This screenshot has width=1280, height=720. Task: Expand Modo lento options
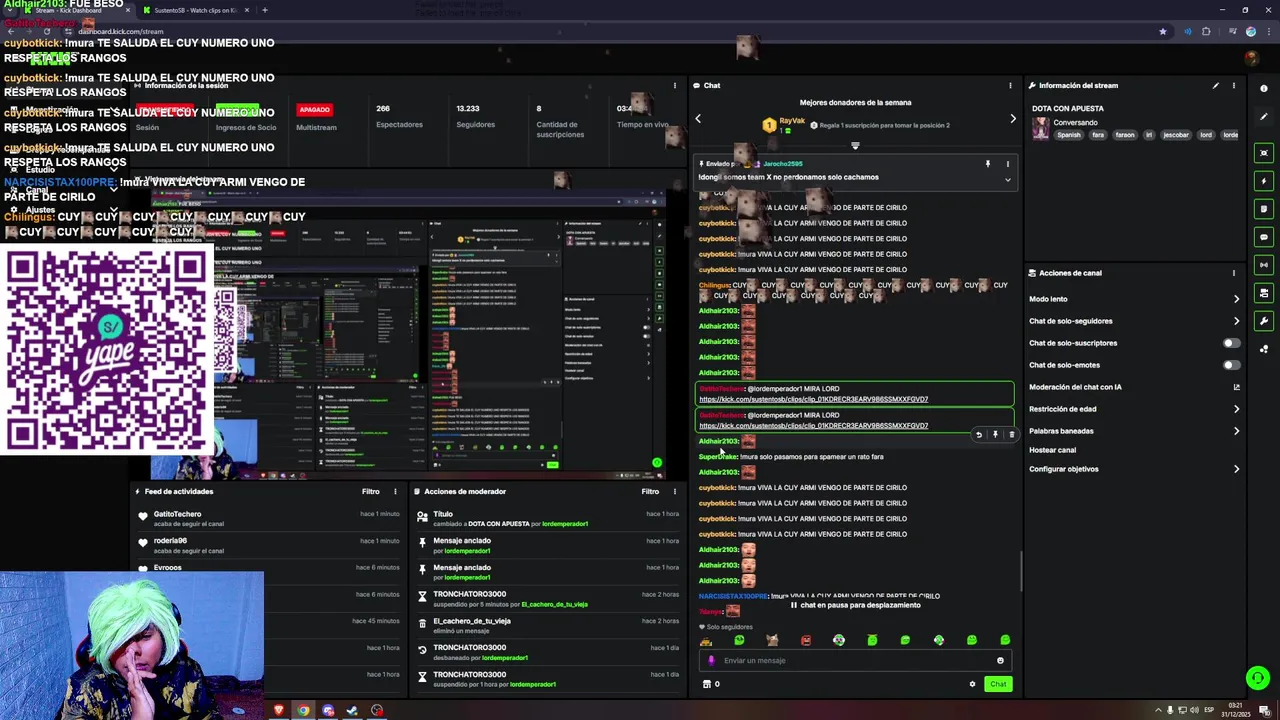click(x=1236, y=299)
